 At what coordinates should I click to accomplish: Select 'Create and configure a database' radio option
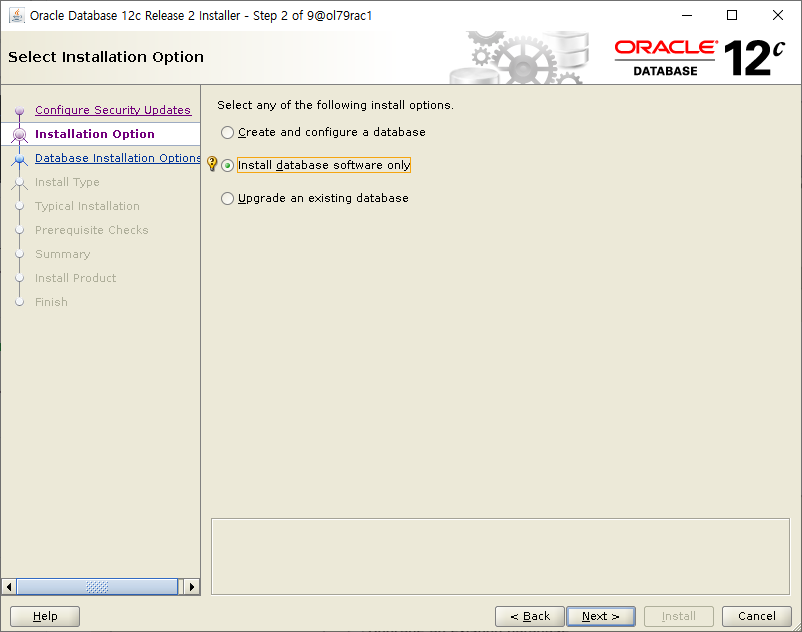coord(228,132)
